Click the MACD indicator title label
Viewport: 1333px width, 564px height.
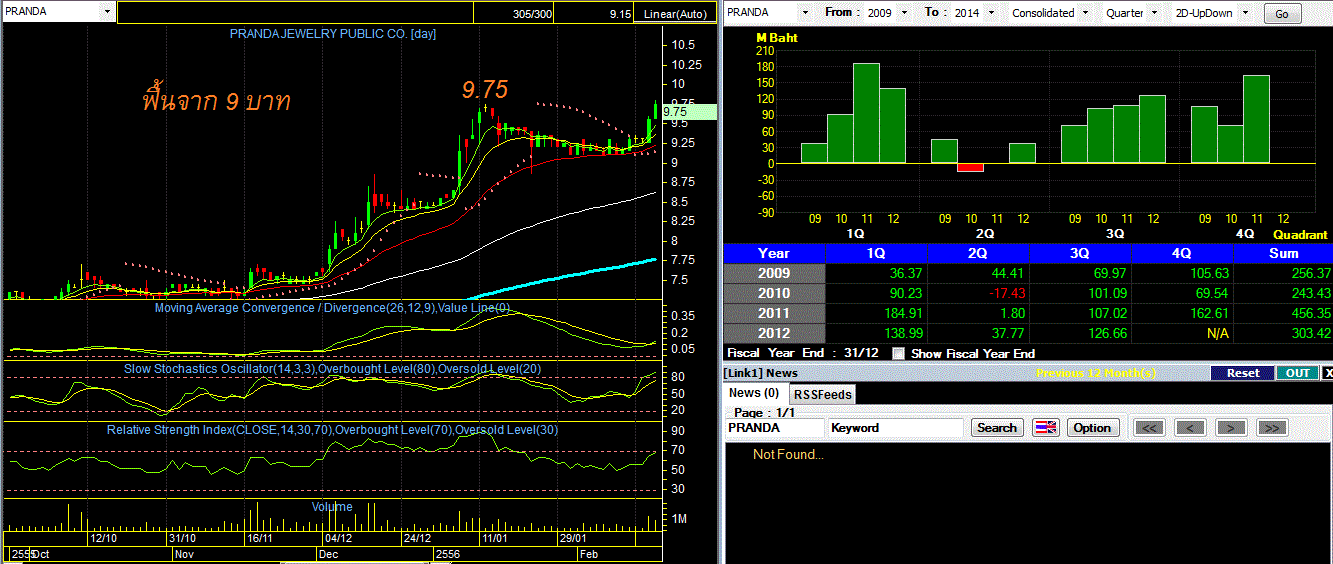332,308
